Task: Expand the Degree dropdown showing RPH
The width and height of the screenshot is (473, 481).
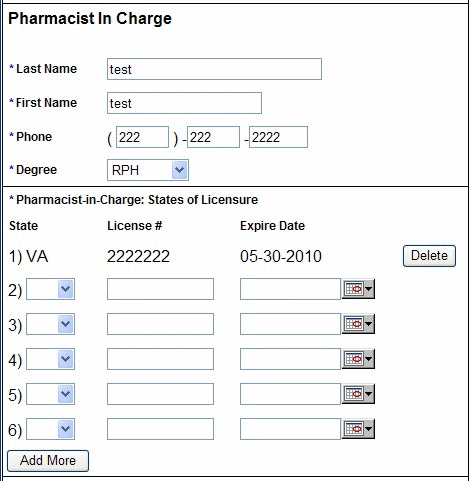Action: click(x=148, y=170)
